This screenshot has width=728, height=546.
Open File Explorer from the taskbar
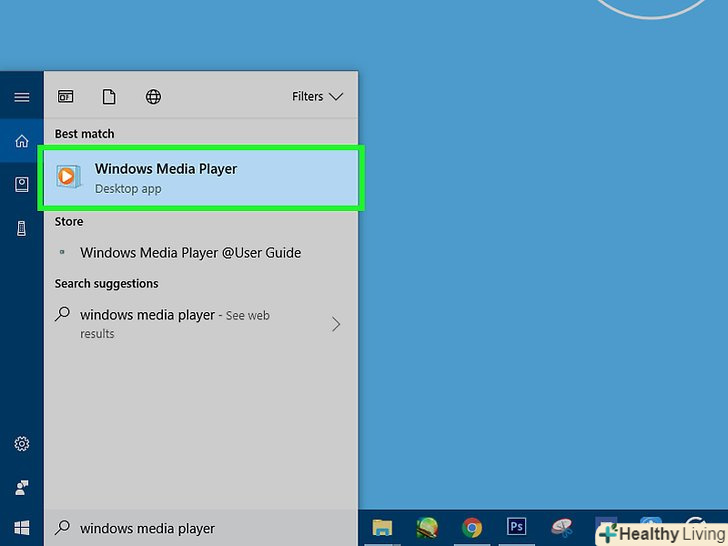(382, 528)
